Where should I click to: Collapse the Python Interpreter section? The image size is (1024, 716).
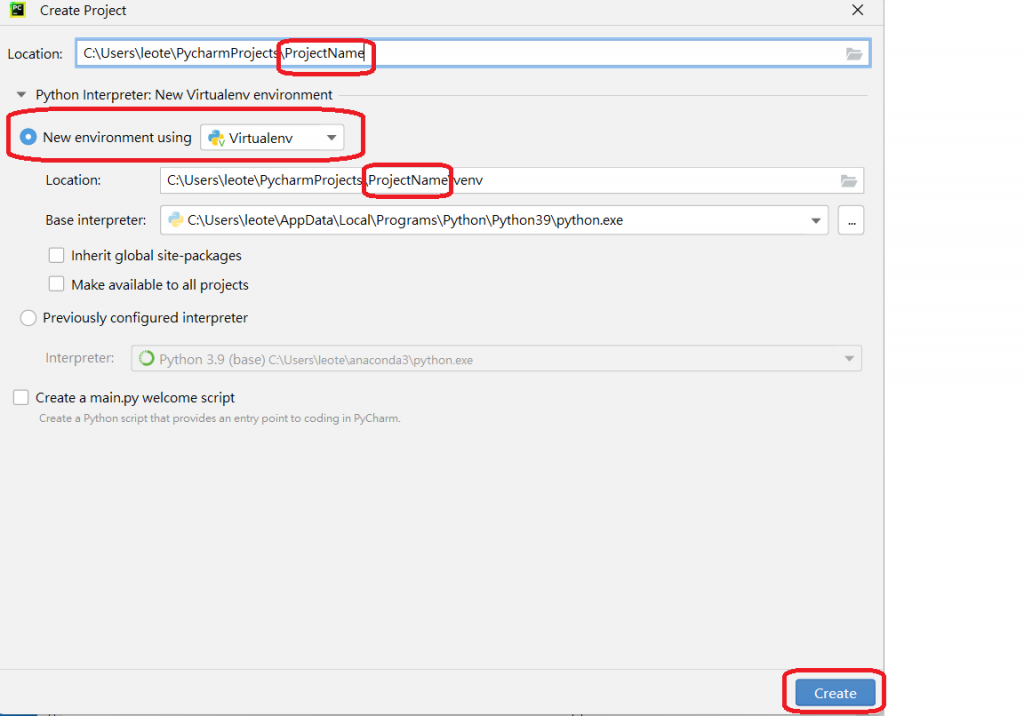21,95
